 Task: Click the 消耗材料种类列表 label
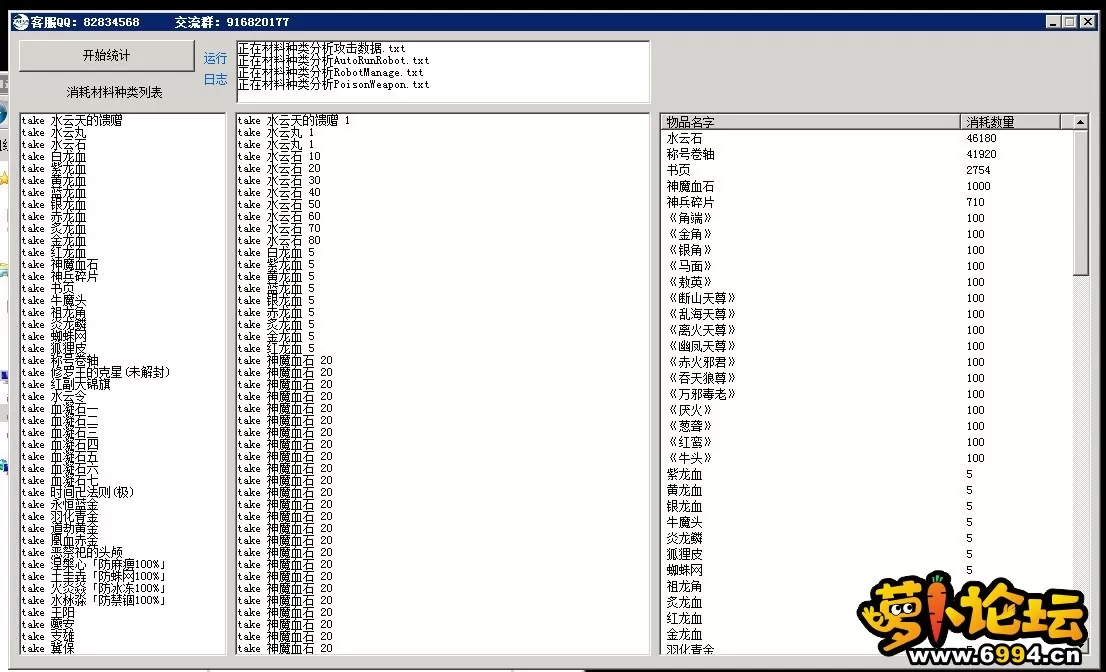point(114,92)
